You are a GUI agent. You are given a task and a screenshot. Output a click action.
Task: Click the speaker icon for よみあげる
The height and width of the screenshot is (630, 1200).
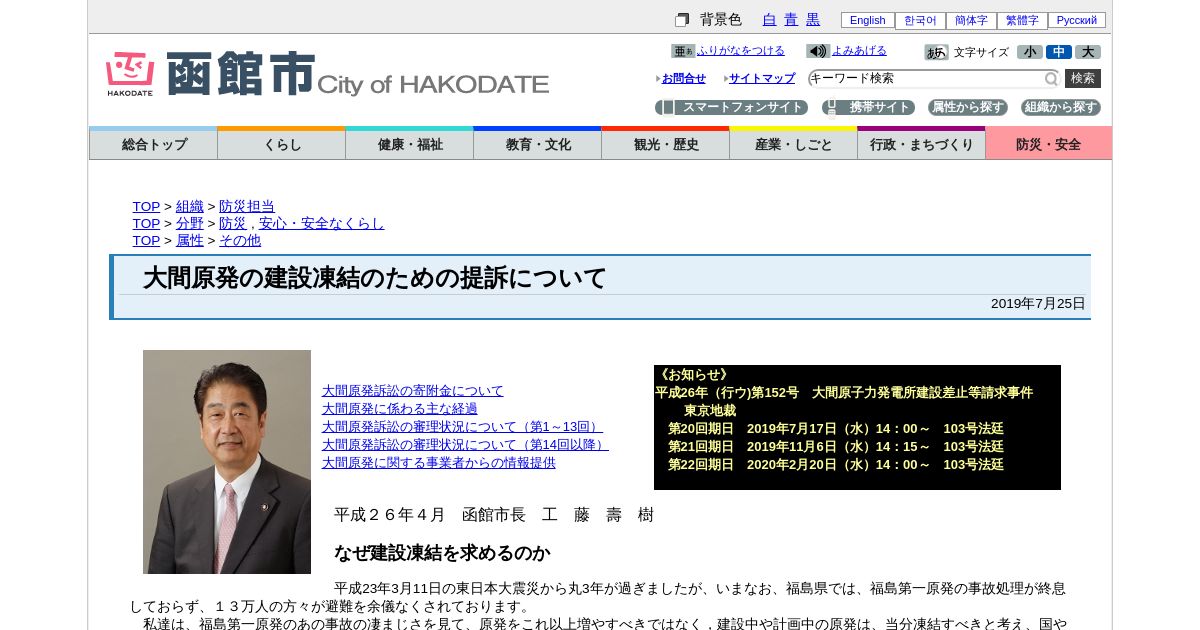pyautogui.click(x=818, y=51)
